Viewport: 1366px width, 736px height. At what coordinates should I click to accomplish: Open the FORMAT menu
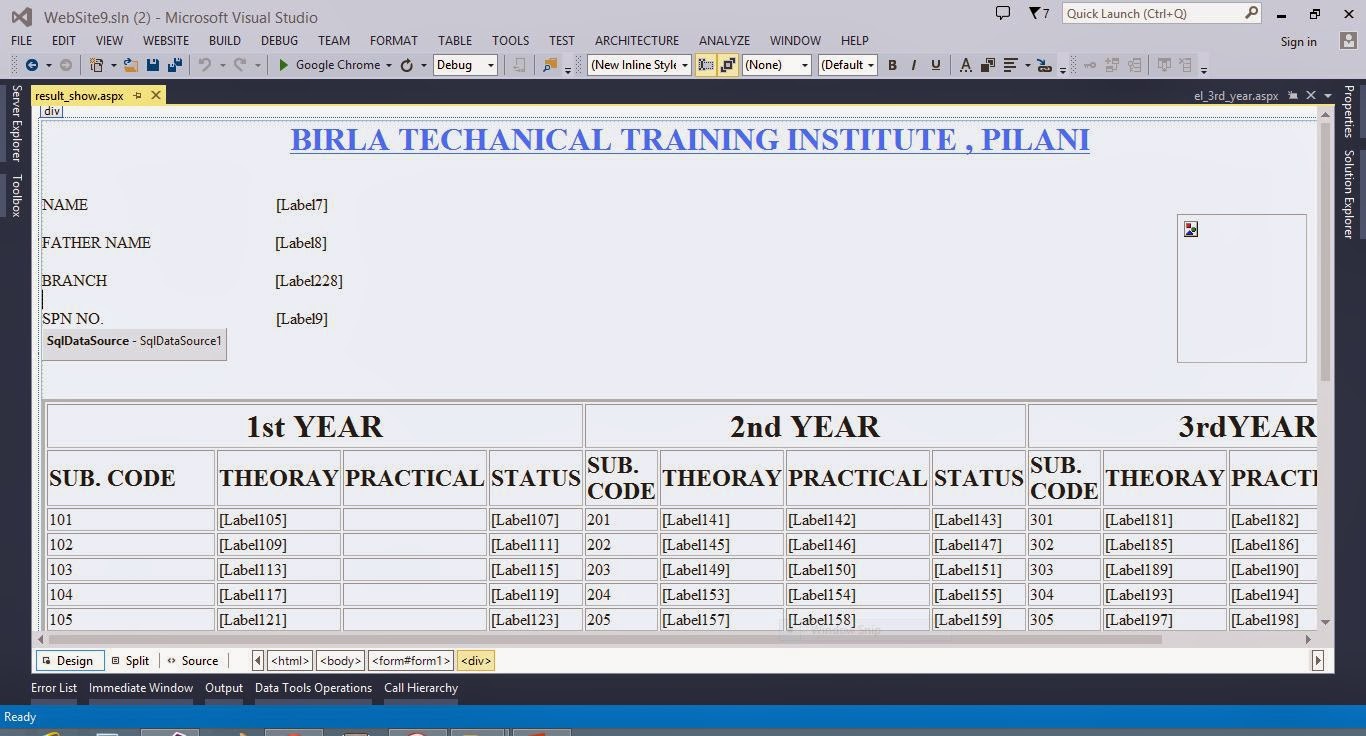(394, 41)
